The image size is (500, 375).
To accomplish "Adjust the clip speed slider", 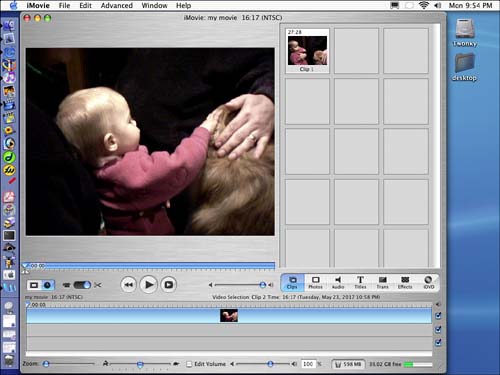I will (x=140, y=364).
